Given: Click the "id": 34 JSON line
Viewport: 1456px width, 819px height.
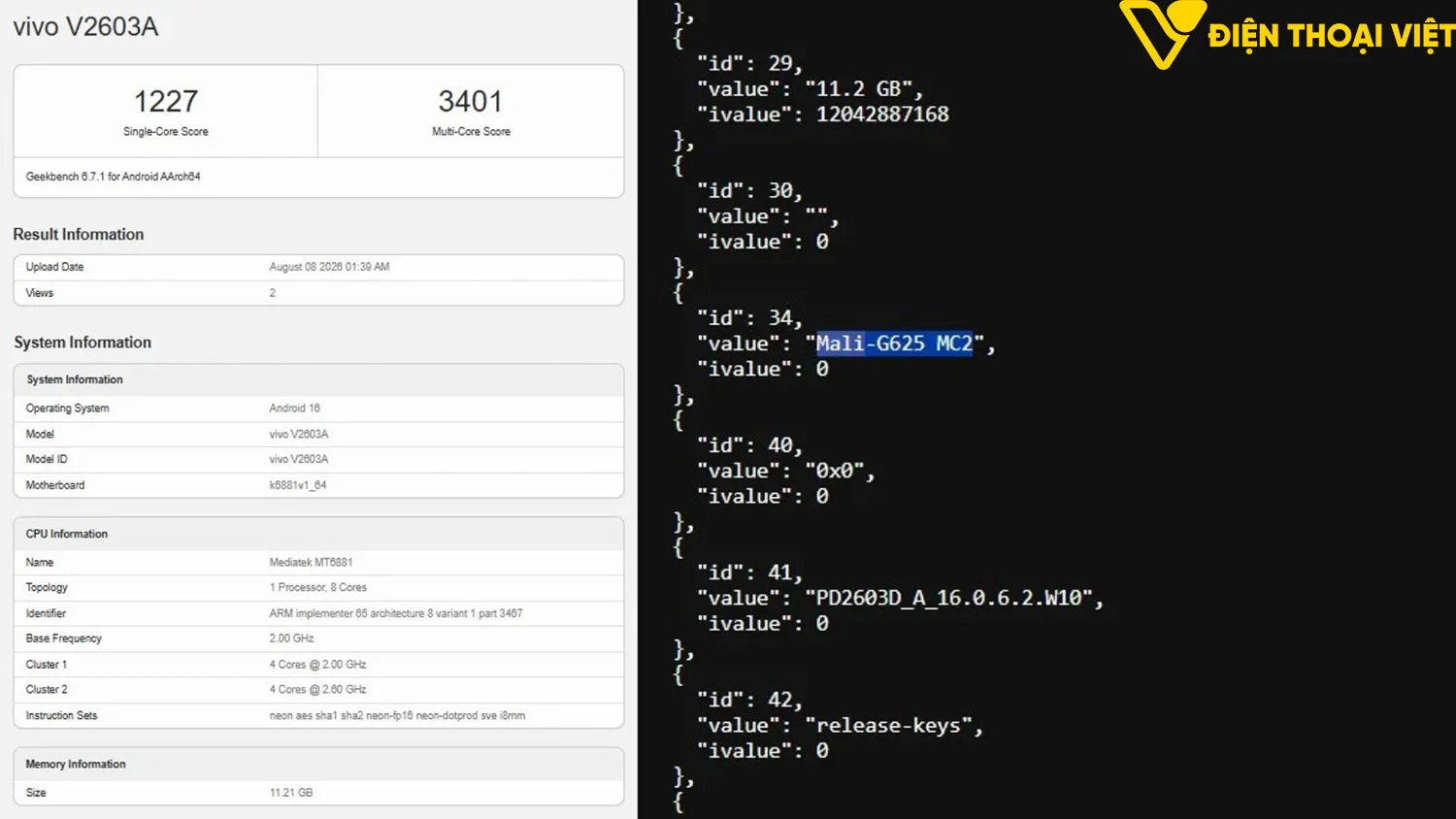Looking at the screenshot, I should coord(750,318).
